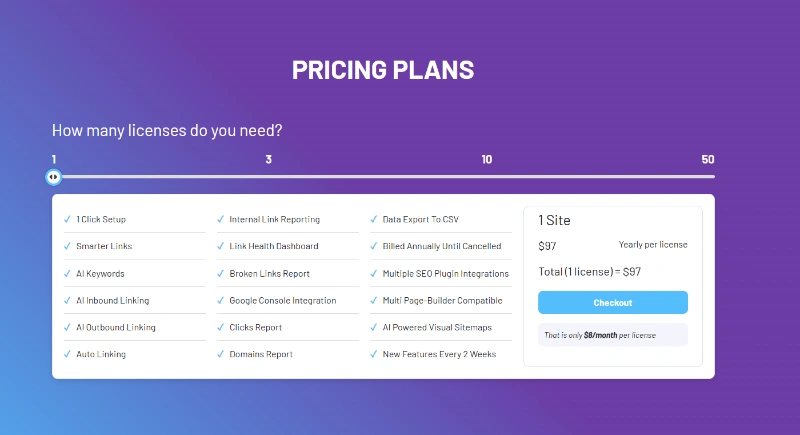Image resolution: width=800 pixels, height=435 pixels.
Task: Click the checkmark next to Broken Links Report
Action: [220, 273]
